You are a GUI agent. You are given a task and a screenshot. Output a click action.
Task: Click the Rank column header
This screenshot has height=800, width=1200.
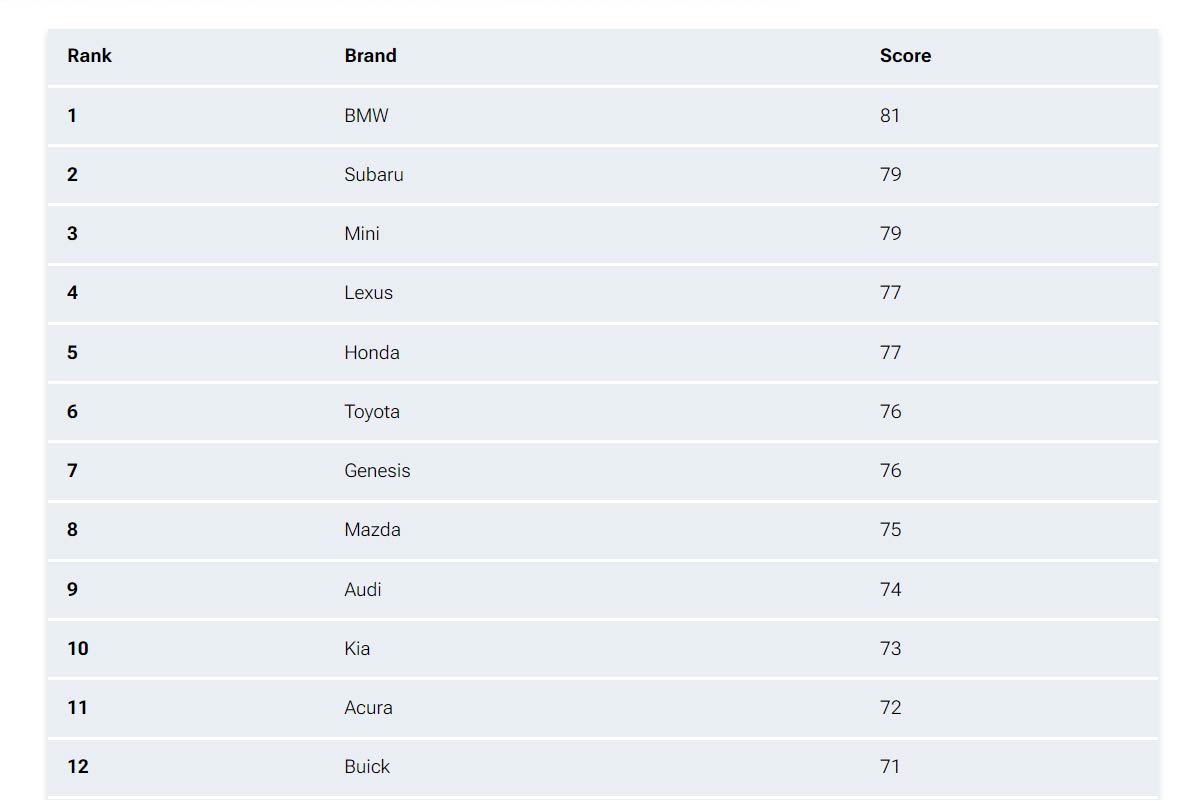(x=89, y=56)
